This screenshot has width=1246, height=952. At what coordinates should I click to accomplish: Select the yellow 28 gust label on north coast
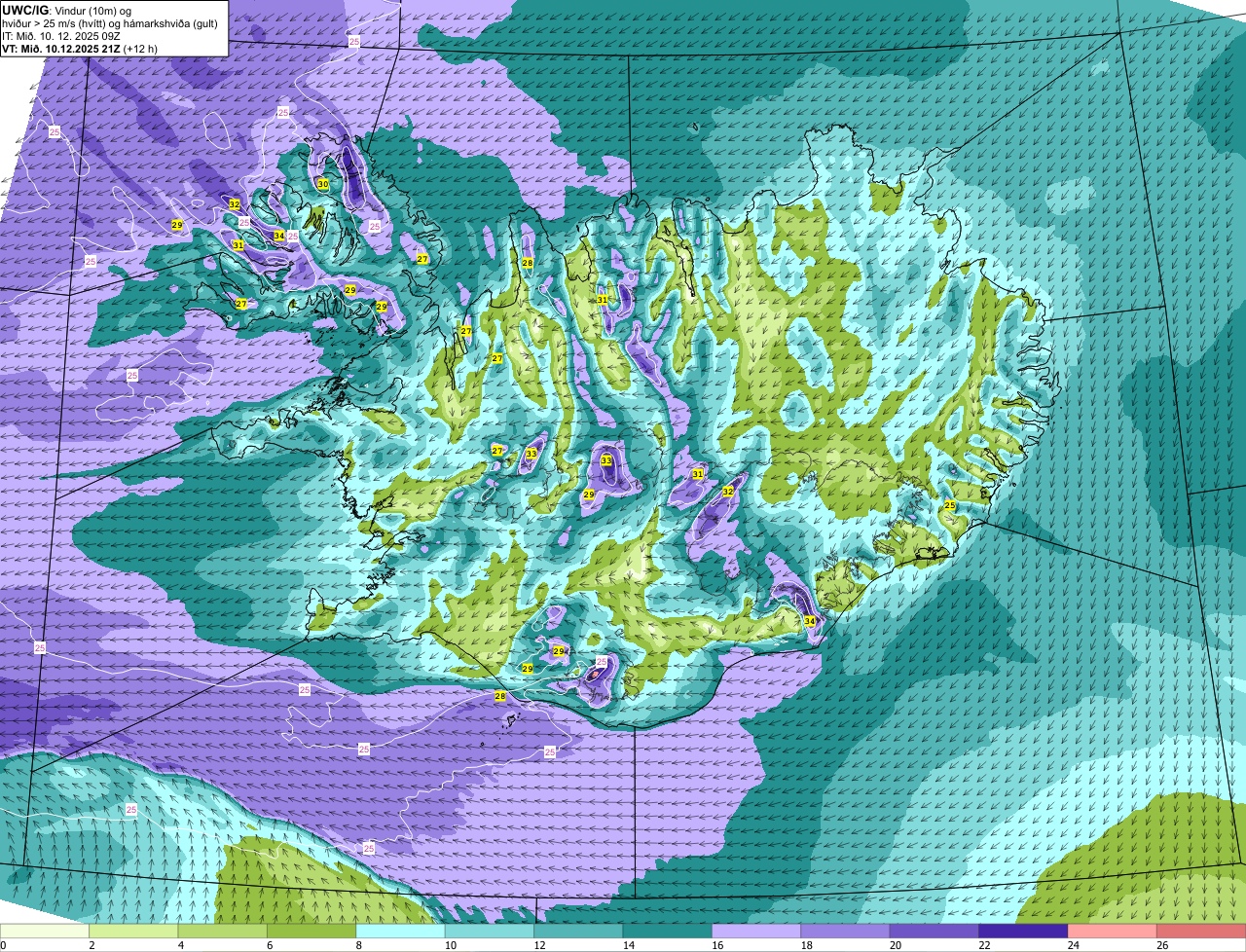(x=528, y=264)
